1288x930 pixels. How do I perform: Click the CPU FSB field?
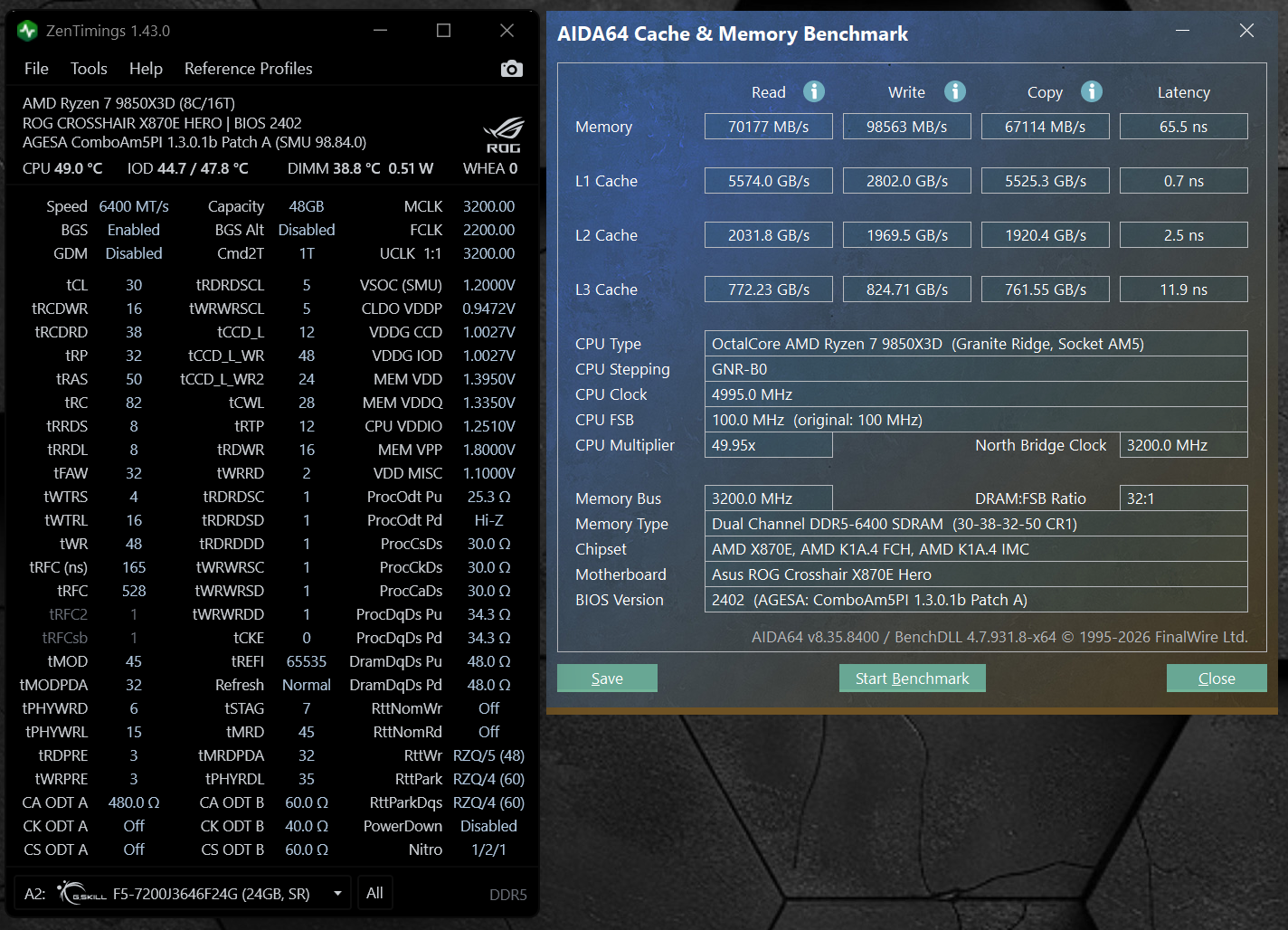point(976,420)
